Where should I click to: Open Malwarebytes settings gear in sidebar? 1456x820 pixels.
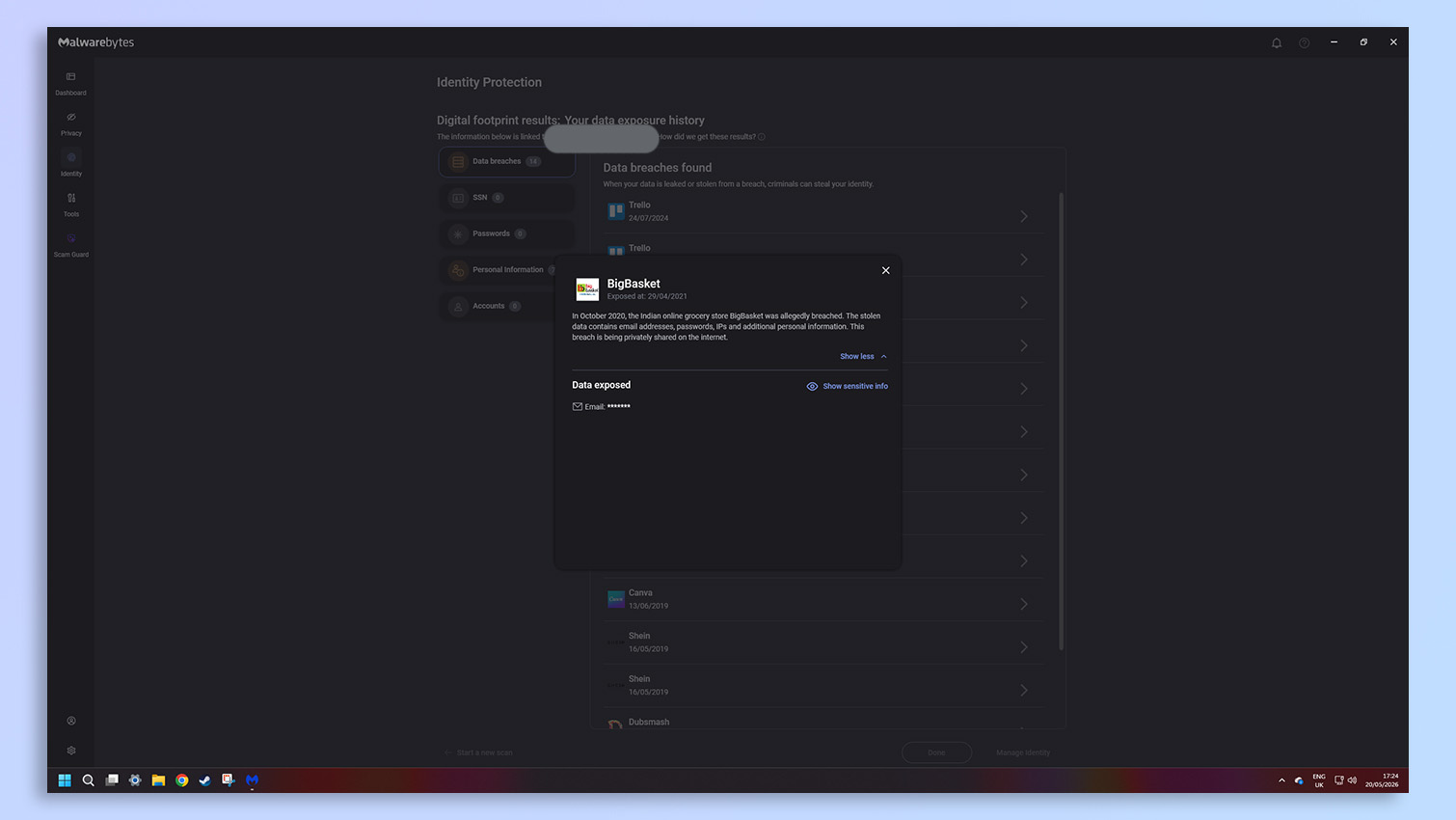(70, 751)
